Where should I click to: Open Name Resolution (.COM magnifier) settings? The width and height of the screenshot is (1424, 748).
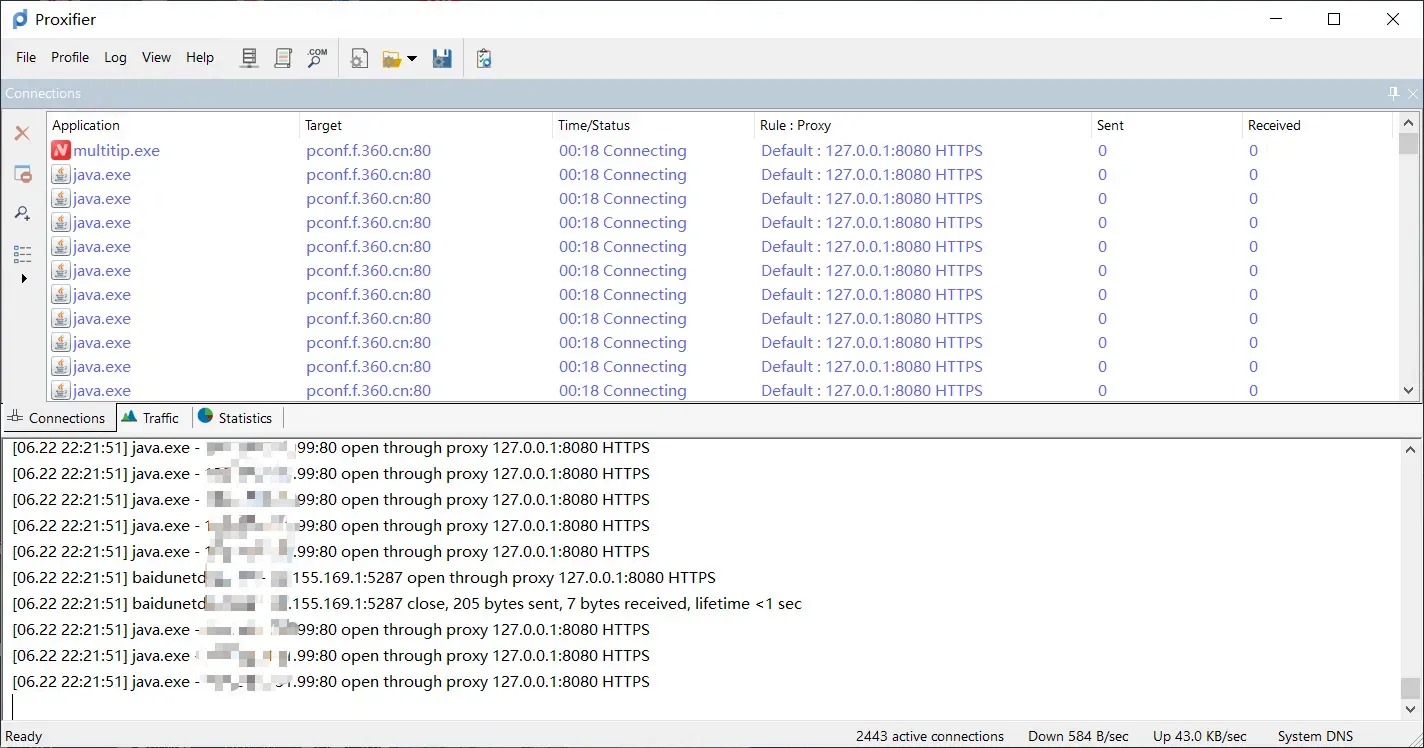click(317, 58)
